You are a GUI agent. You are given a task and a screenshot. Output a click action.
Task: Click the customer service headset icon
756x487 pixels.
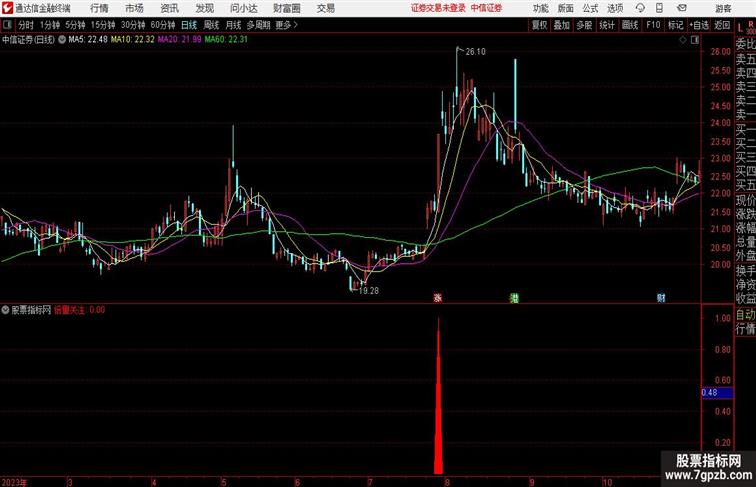(x=640, y=8)
